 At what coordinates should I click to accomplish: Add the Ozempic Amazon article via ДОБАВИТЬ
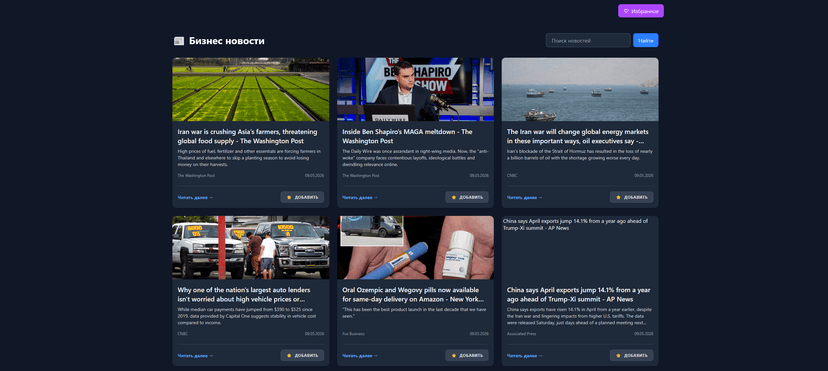pos(467,356)
